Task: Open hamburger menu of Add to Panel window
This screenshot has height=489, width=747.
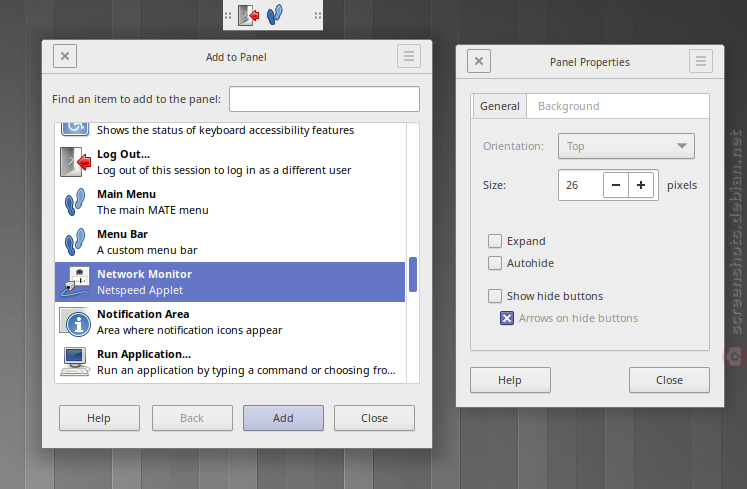Action: [x=409, y=56]
